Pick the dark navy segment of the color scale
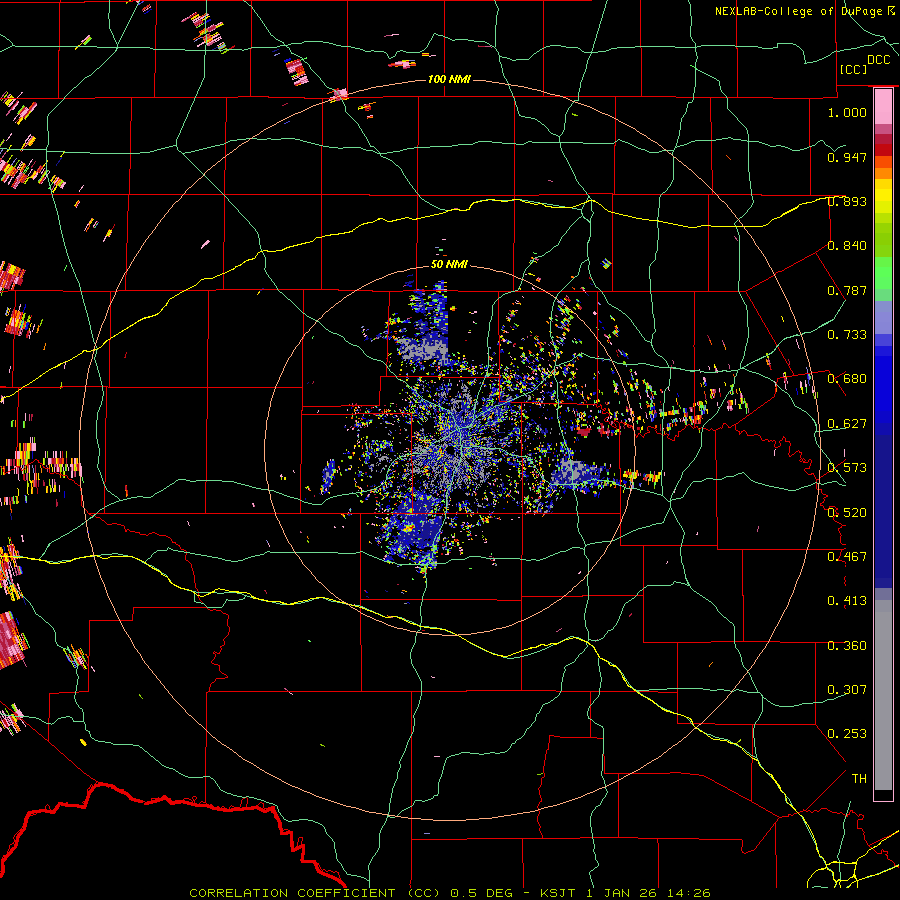The height and width of the screenshot is (900, 900). (x=883, y=505)
